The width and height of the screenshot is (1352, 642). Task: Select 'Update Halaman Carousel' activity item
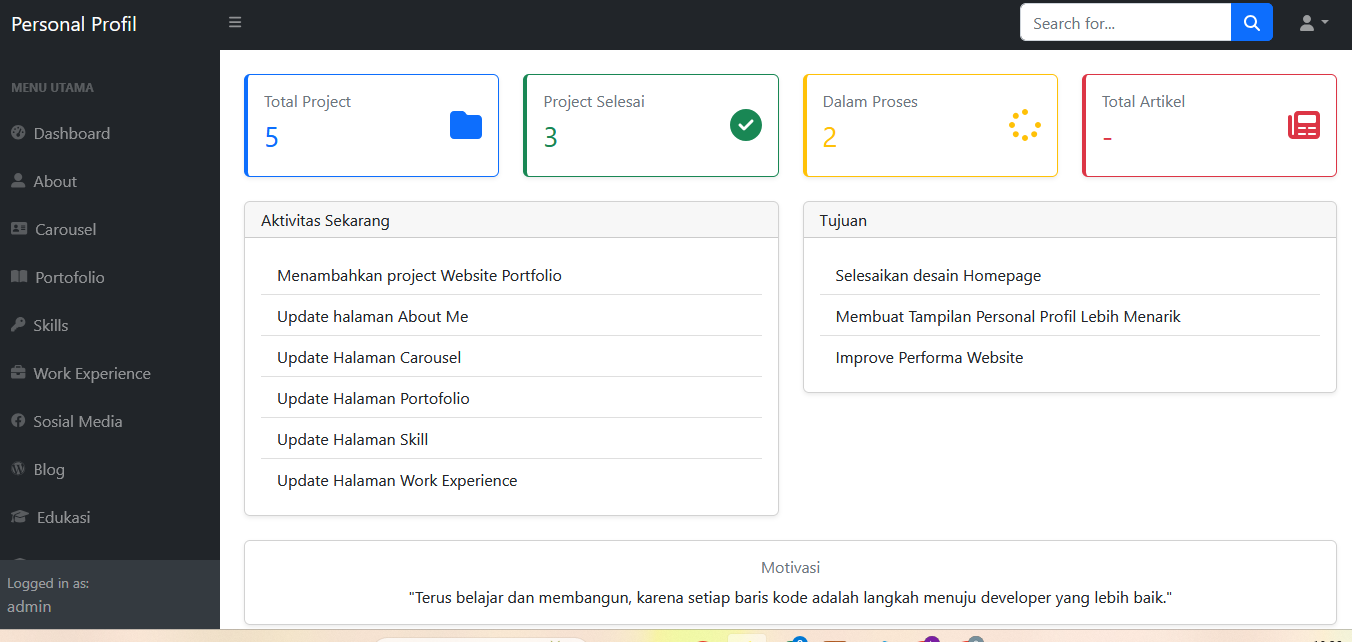pos(369,358)
